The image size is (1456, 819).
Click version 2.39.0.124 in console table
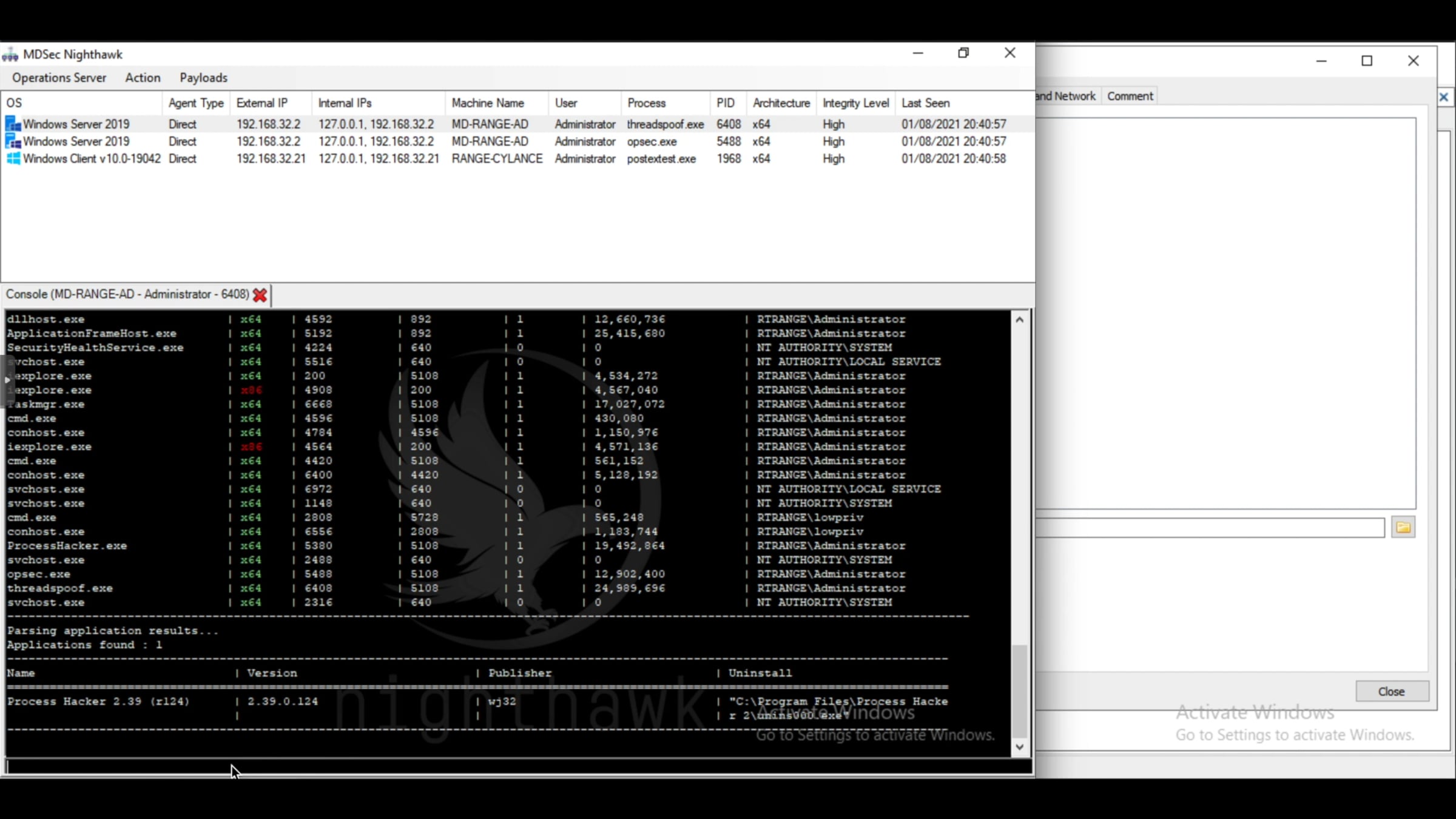coord(283,702)
